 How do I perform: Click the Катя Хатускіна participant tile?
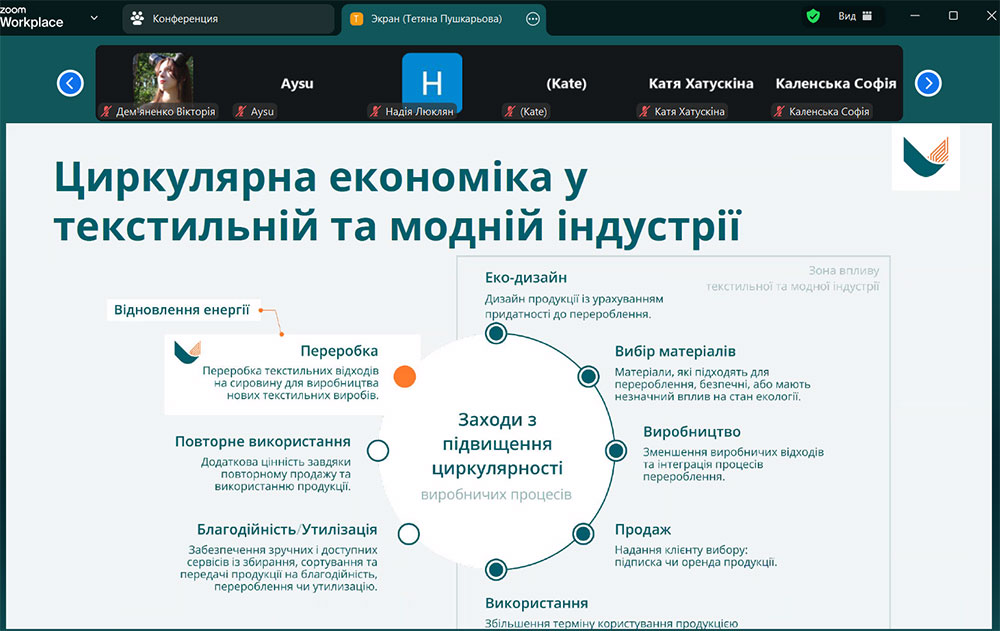click(x=700, y=84)
